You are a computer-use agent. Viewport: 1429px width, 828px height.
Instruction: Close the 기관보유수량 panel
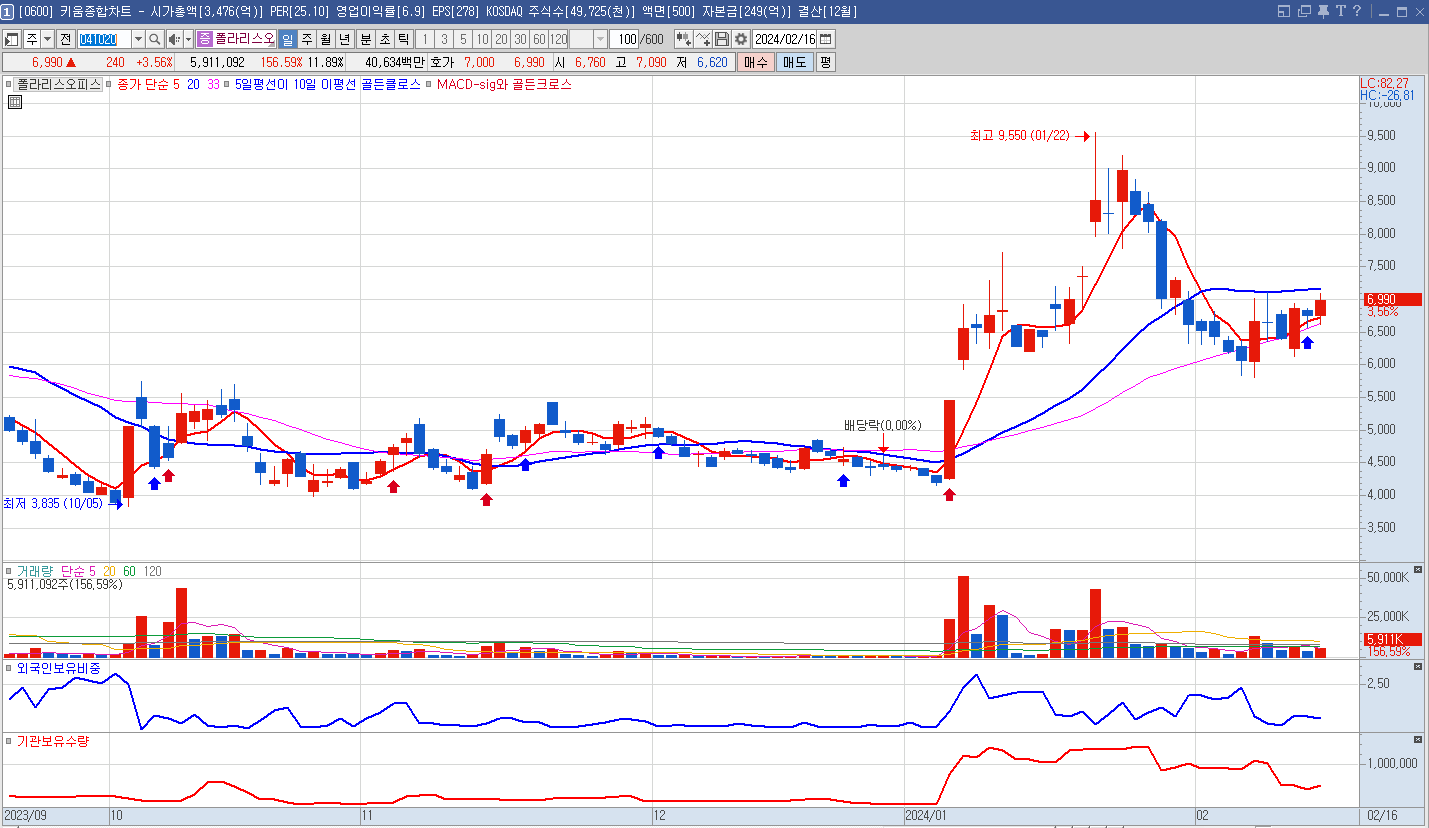tap(1417, 739)
